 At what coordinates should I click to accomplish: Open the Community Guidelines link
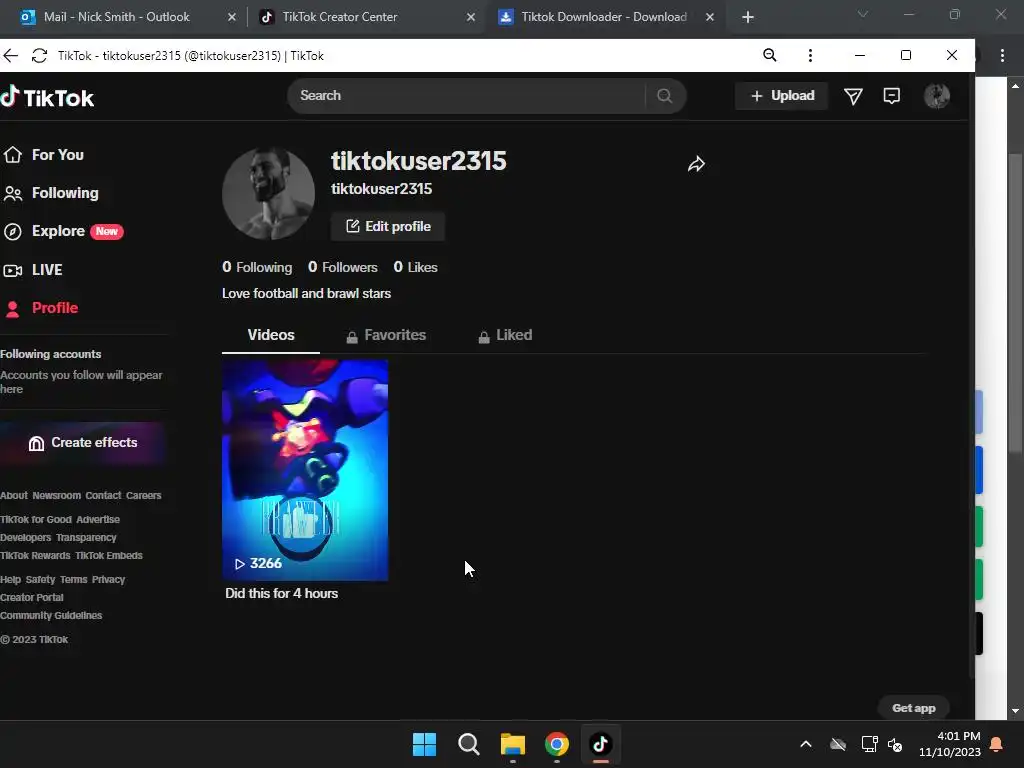[51, 616]
